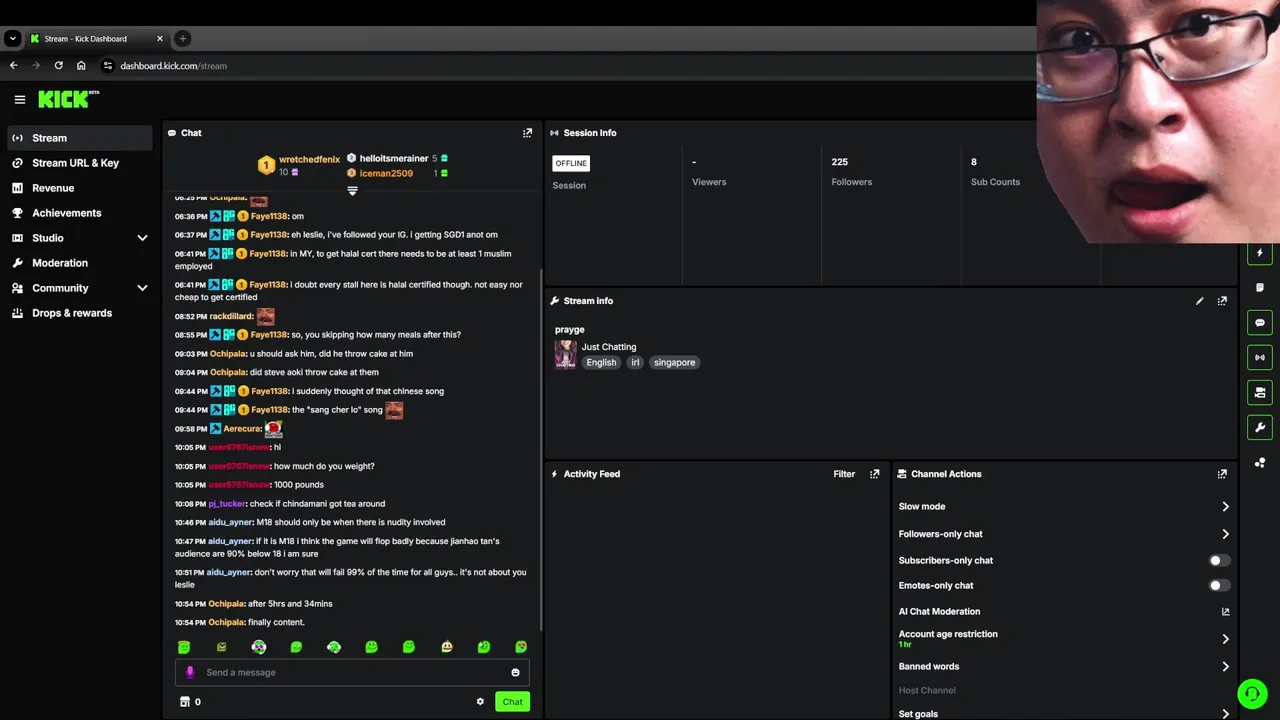Open wretchedfenix in chat leaderboard
The height and width of the screenshot is (720, 1280).
click(309, 159)
